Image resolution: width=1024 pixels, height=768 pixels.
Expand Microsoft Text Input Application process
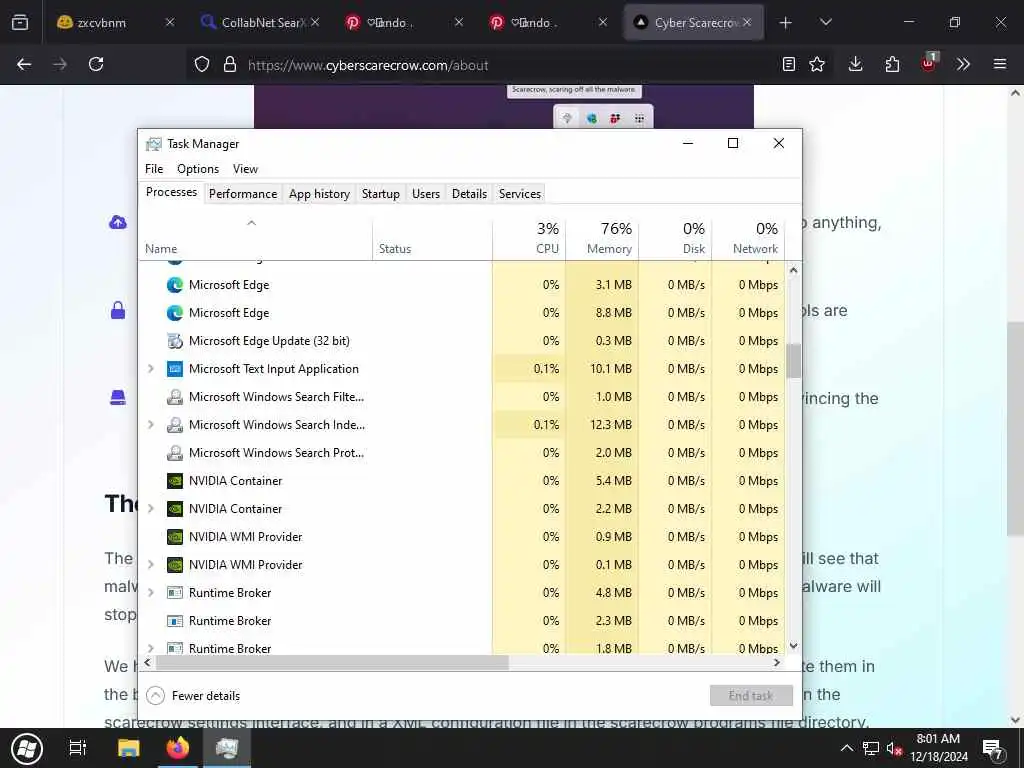click(151, 369)
